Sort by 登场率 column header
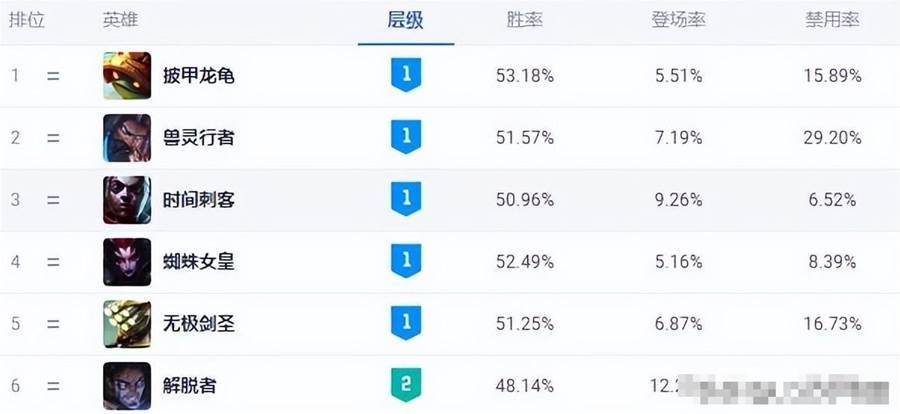Screen dimensions: 900x414 (678, 21)
